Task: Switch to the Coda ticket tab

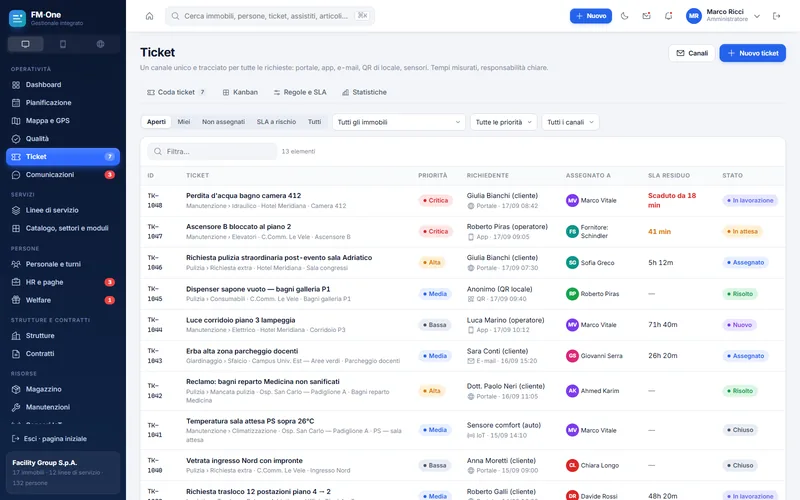Action: tap(177, 92)
